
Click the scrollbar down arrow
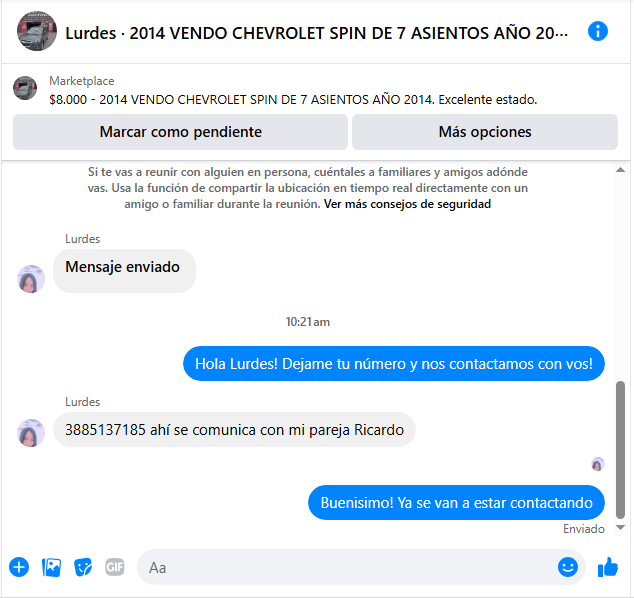tap(620, 527)
